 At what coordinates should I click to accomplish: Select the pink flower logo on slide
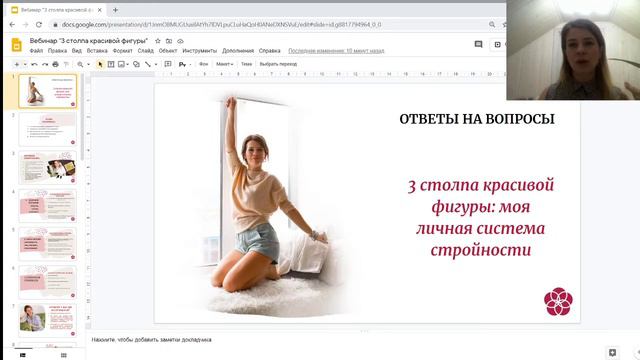[x=558, y=302]
